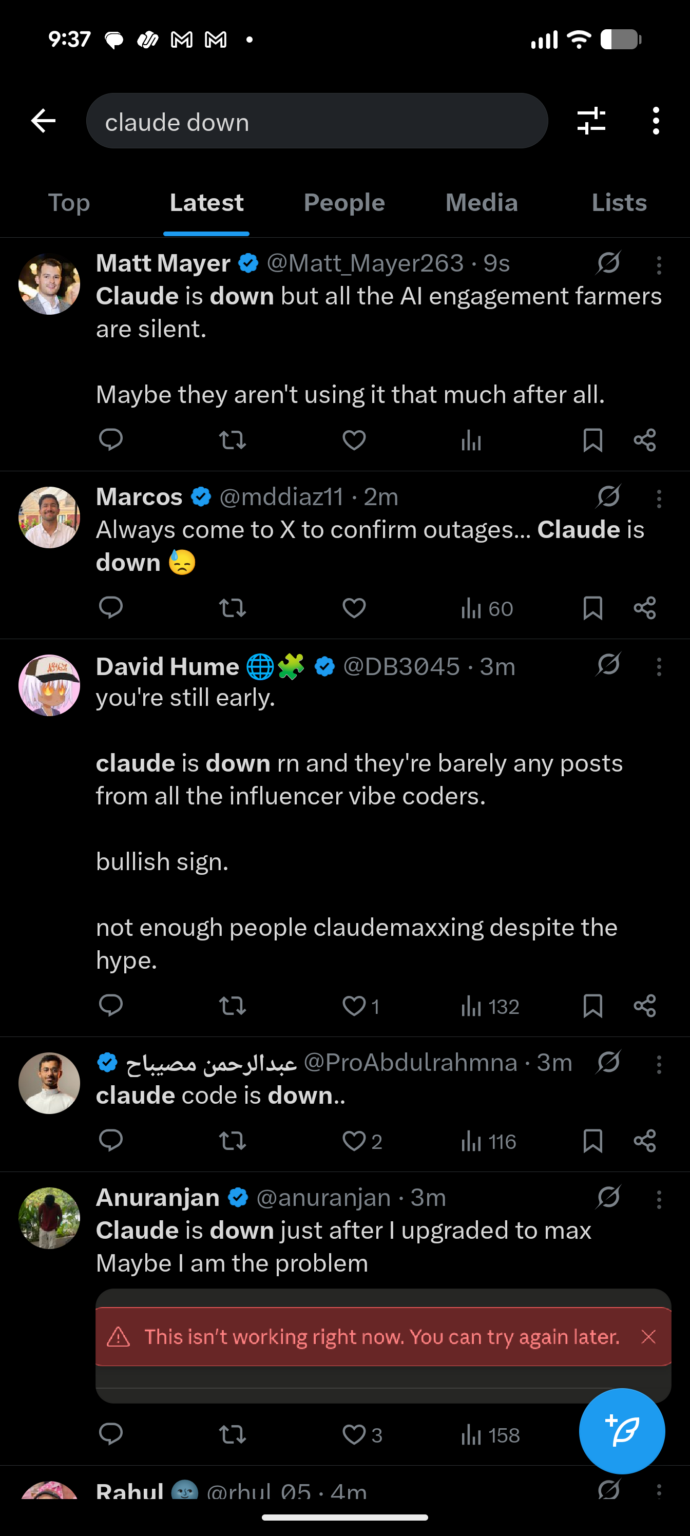Open the three-dot menu on Marcos's tweet
Image resolution: width=690 pixels, height=1536 pixels.
(x=658, y=497)
